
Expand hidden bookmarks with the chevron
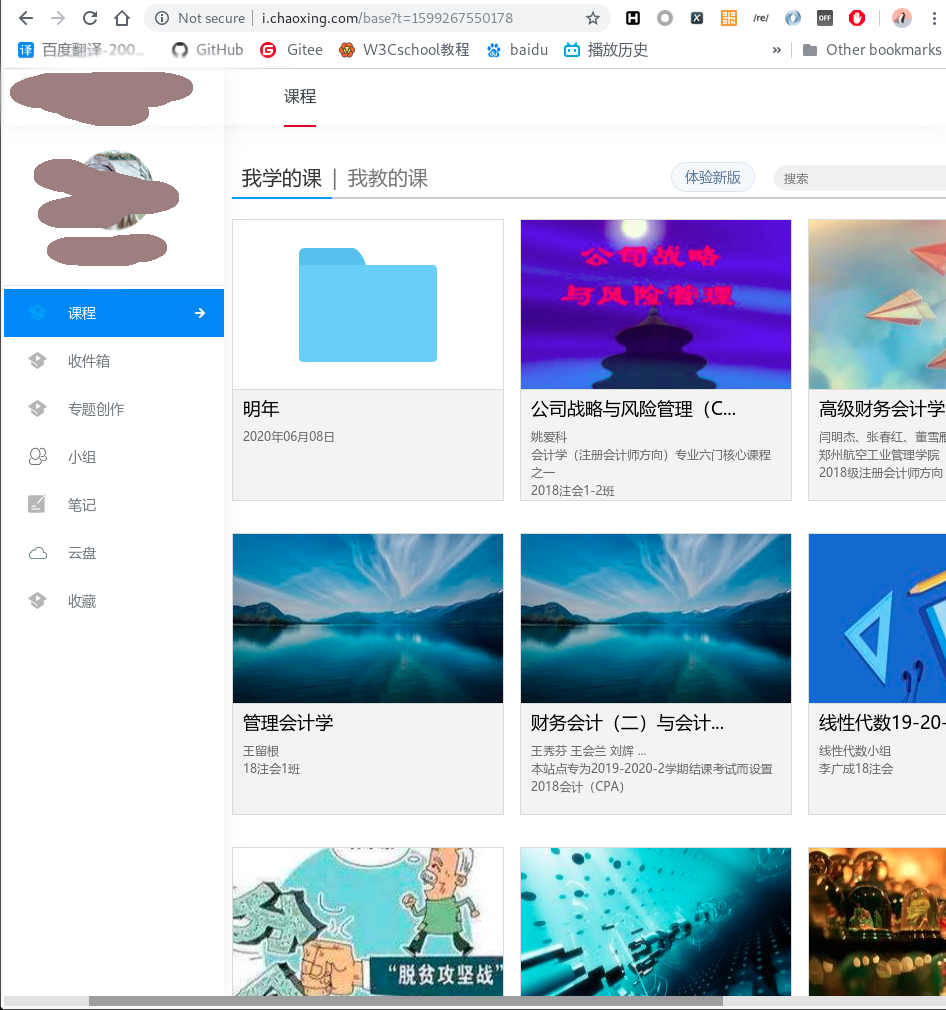pyautogui.click(x=777, y=50)
